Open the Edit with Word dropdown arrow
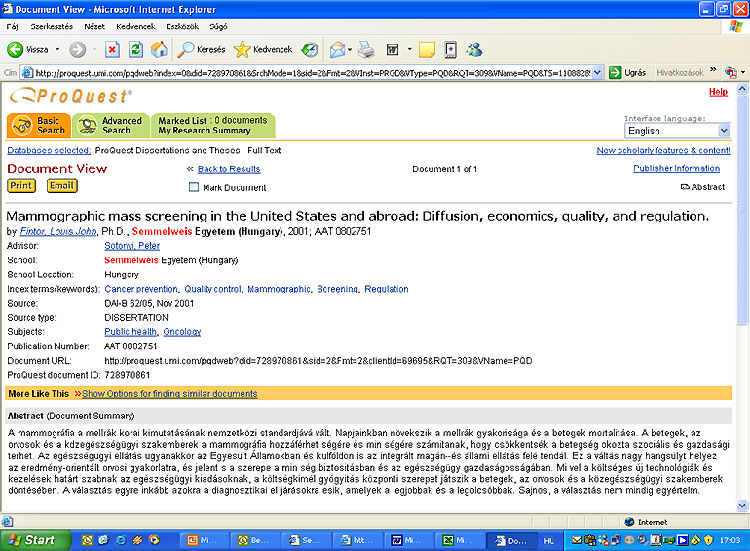Image resolution: width=750 pixels, height=551 pixels. tap(409, 49)
